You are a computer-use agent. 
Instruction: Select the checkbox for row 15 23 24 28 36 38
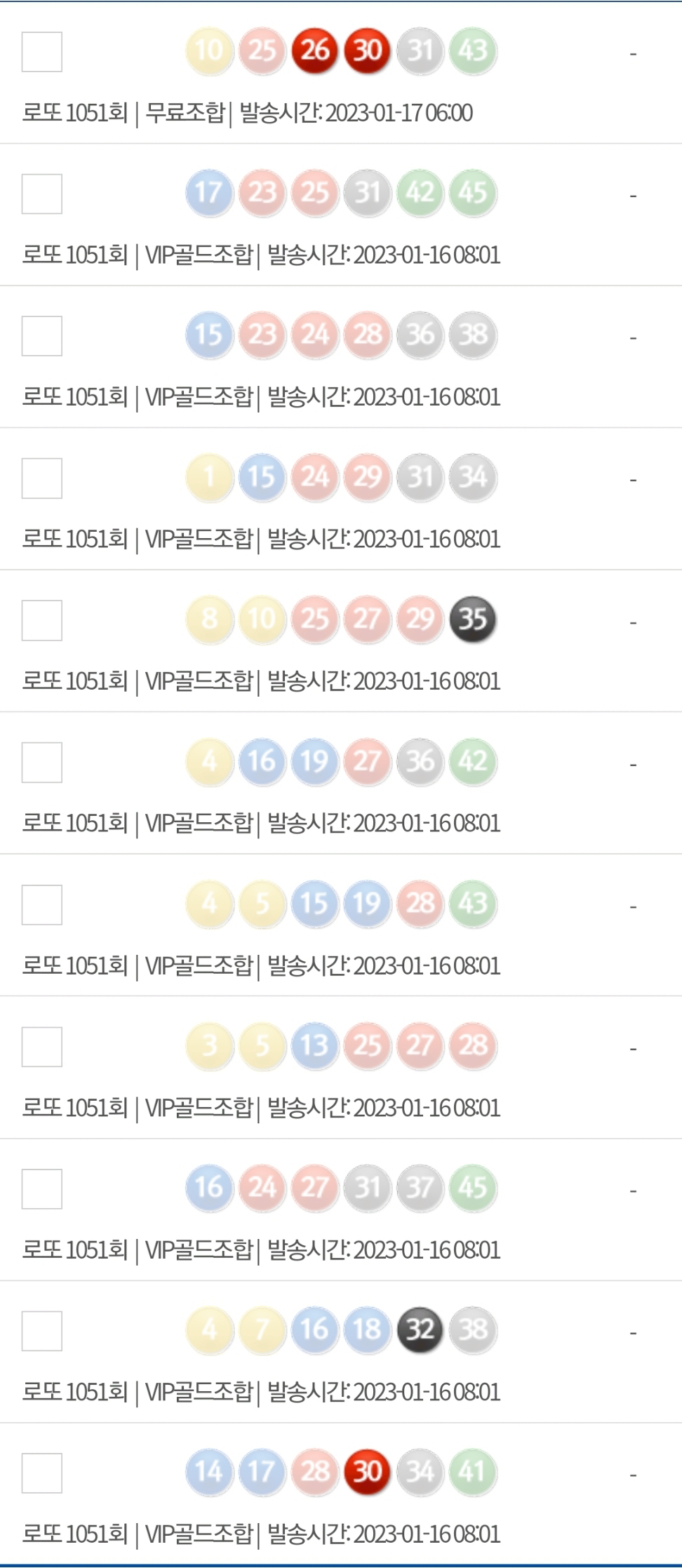(42, 336)
